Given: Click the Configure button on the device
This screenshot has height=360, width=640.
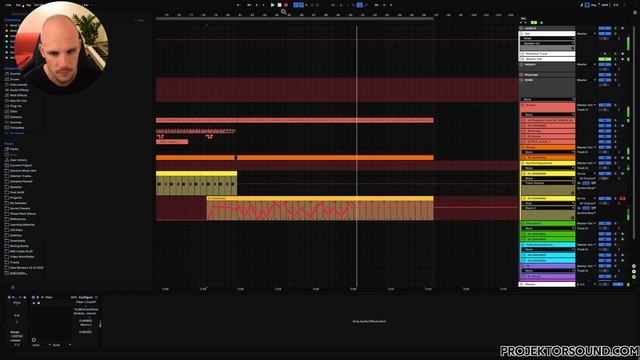Looking at the screenshot, I should (x=86, y=297).
